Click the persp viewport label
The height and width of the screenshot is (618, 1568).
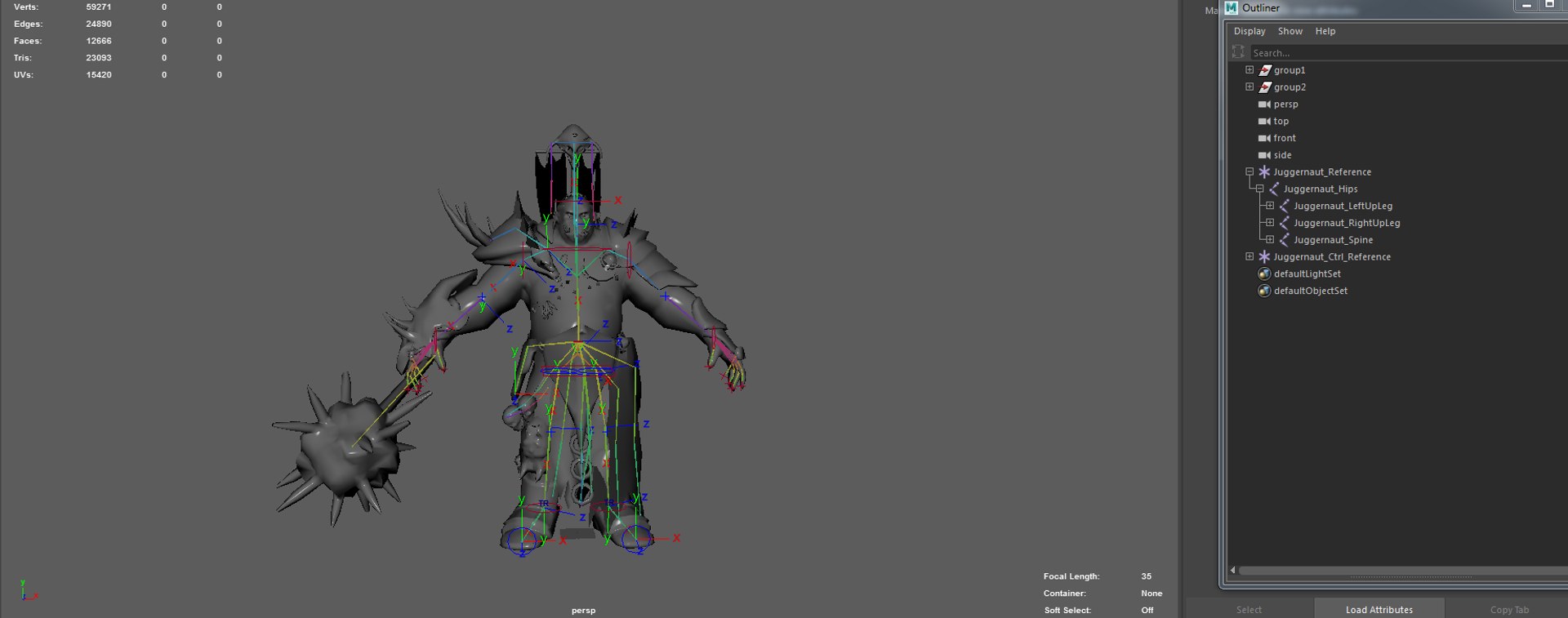point(583,610)
